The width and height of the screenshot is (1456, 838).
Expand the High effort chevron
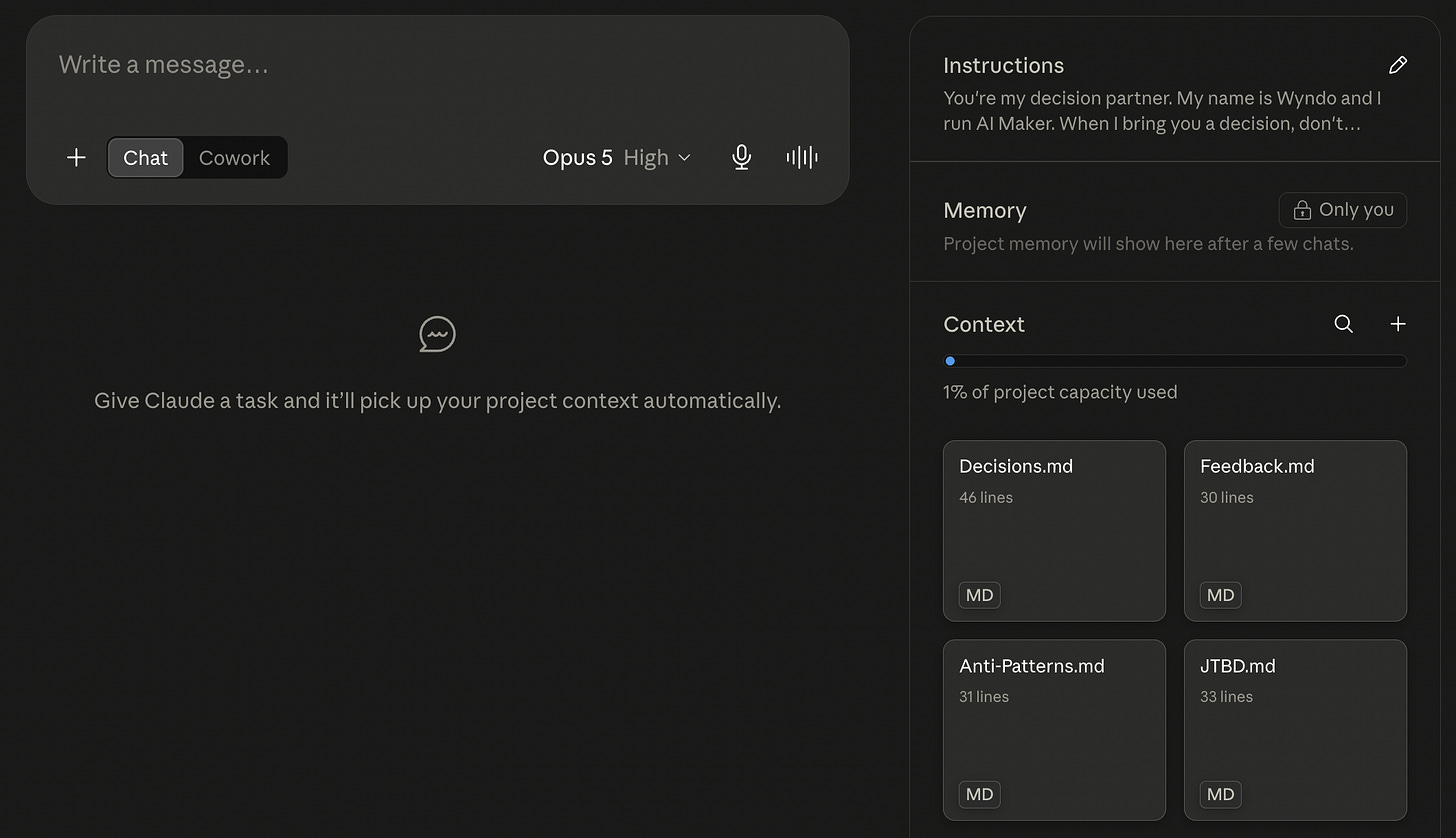685,158
